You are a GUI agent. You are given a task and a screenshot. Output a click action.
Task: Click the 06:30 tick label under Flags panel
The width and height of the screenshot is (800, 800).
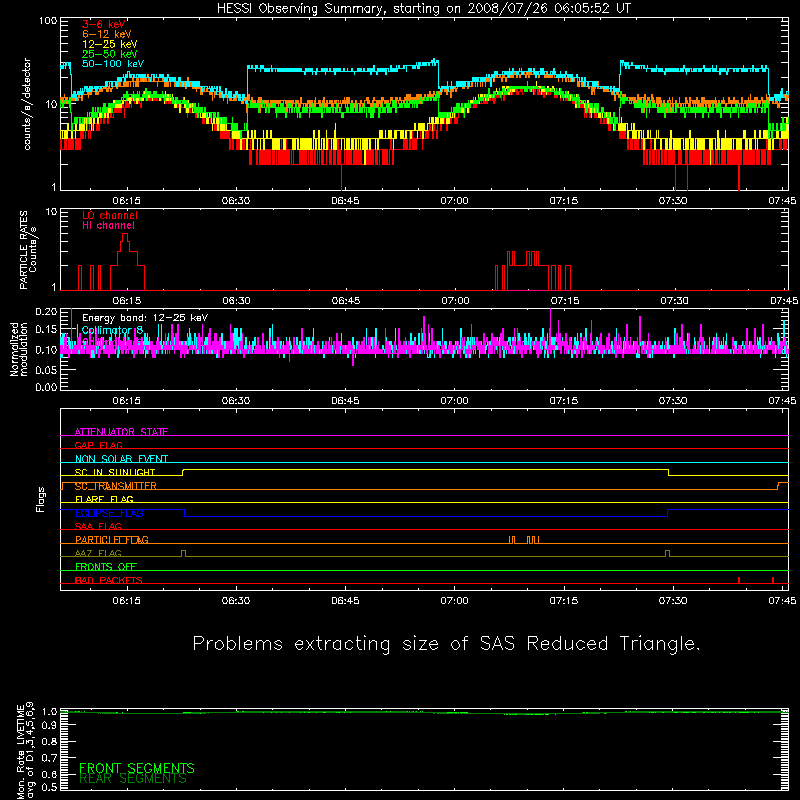tap(236, 601)
